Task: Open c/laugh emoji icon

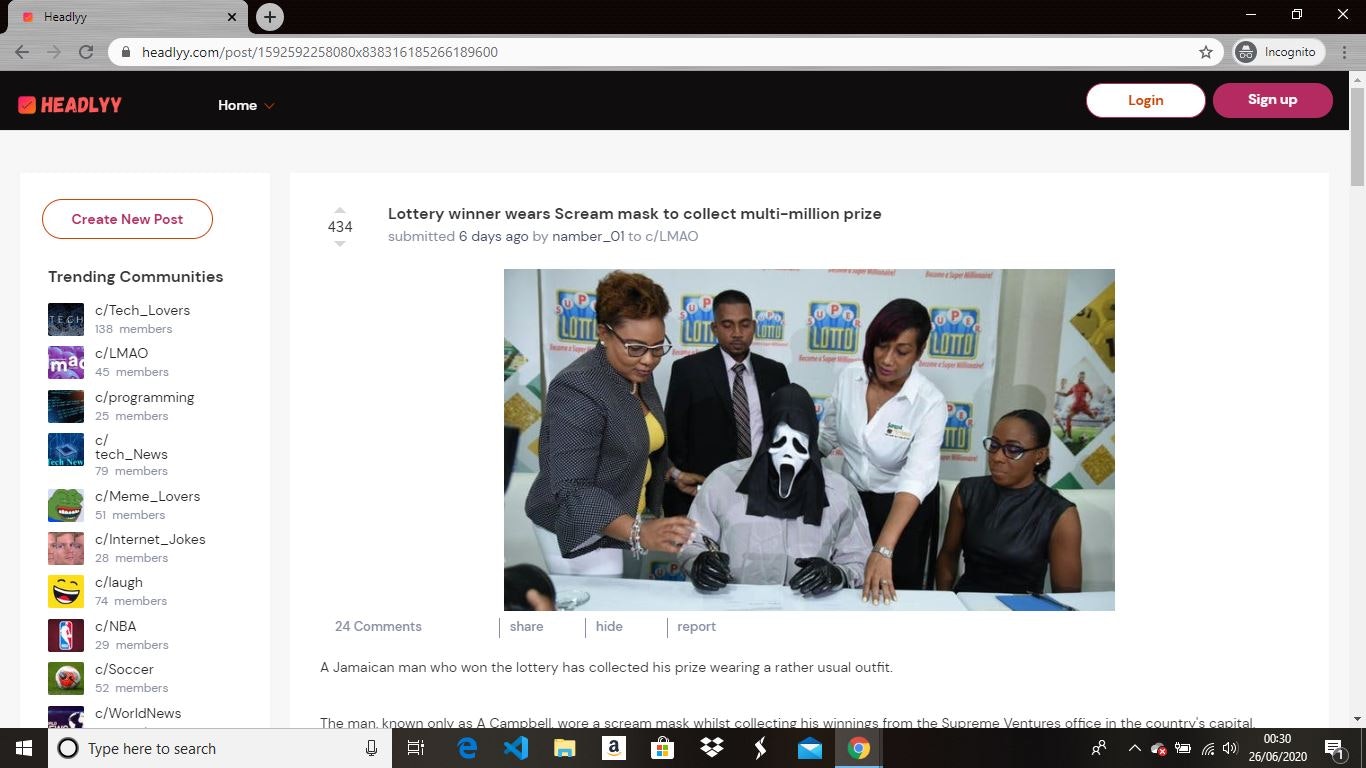Action: pos(66,591)
